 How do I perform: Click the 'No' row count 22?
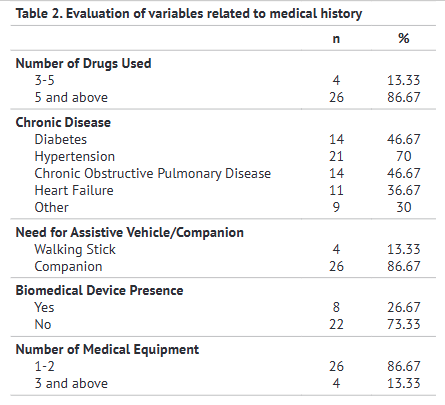coord(336,324)
